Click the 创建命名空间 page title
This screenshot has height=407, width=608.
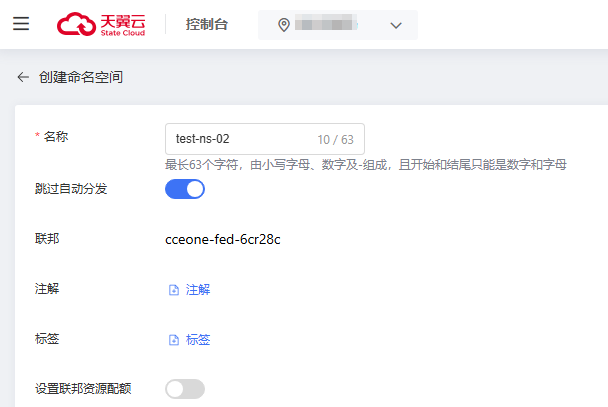tap(81, 76)
